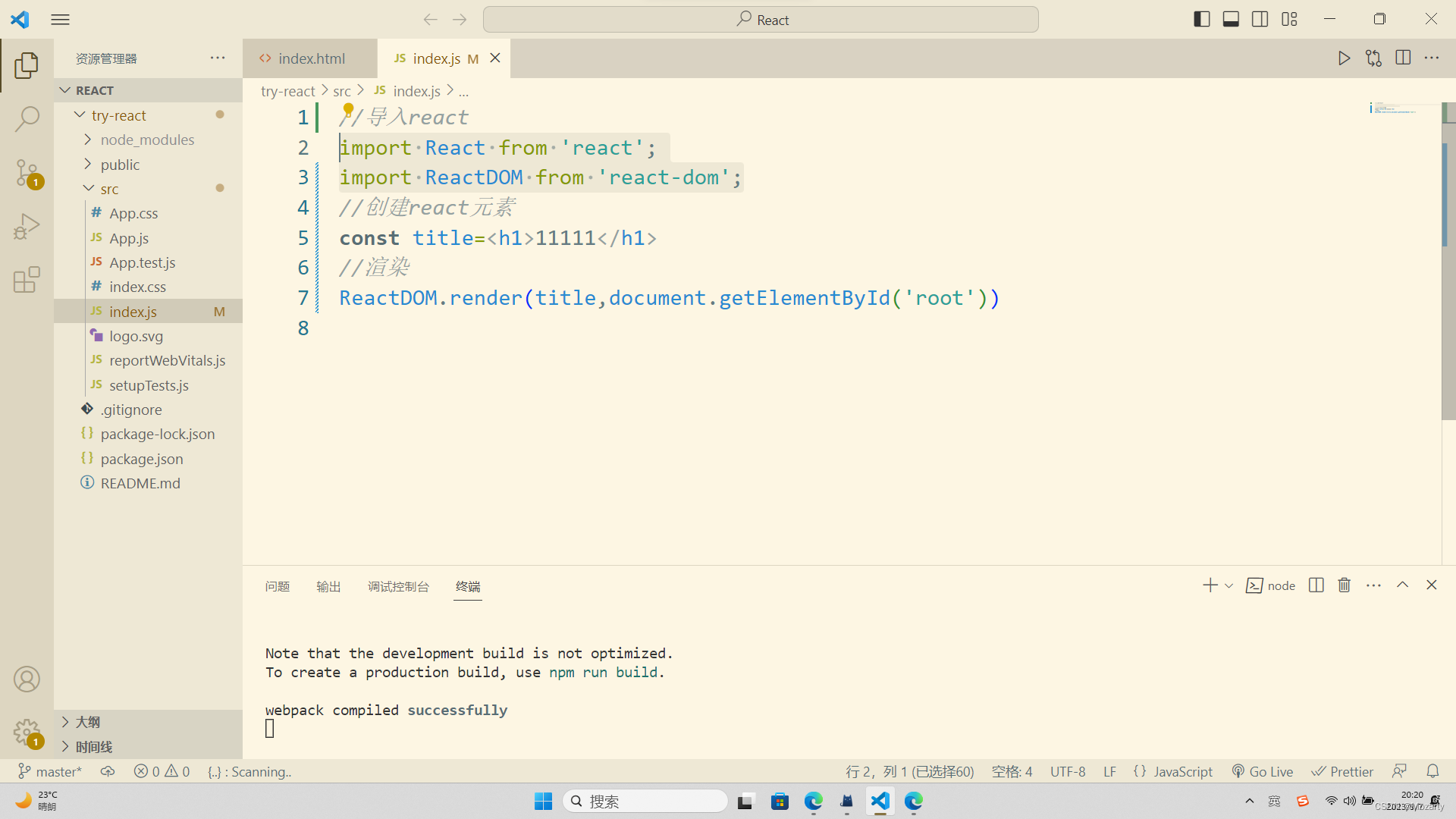Run code with play button

(1344, 58)
